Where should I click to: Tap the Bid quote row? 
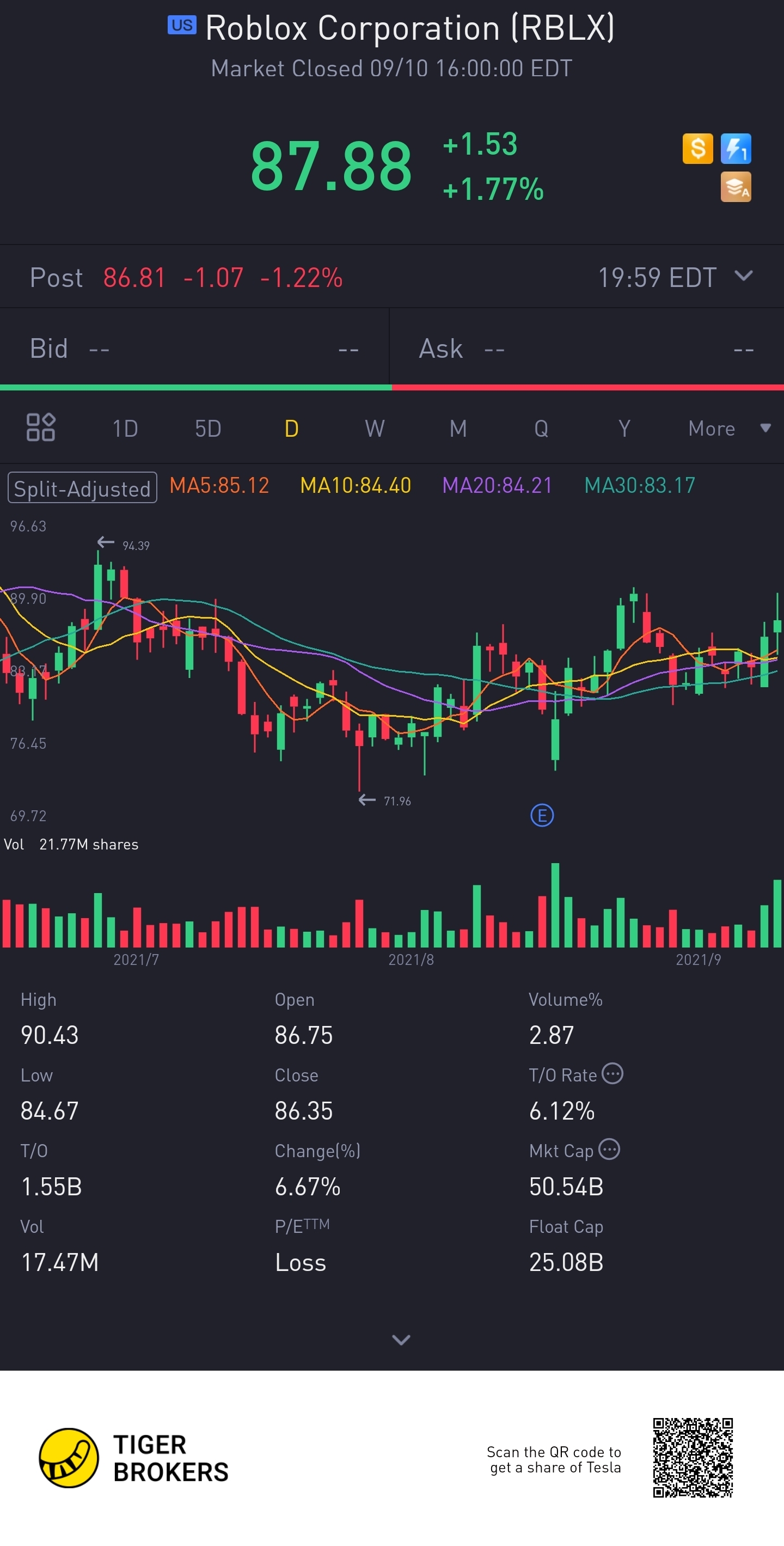(194, 348)
